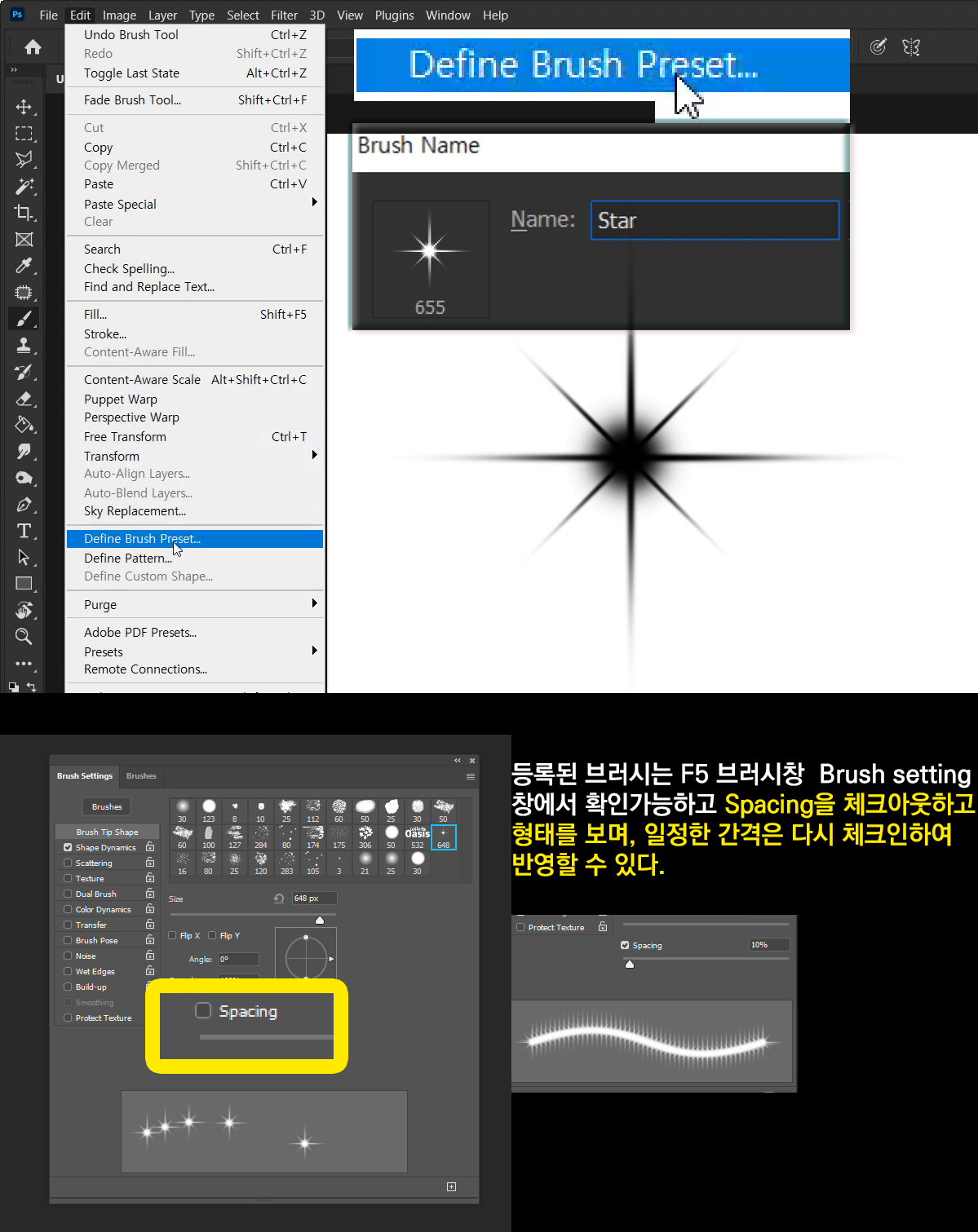This screenshot has width=978, height=1232.
Task: Uncheck the Spacing checkbox next to 10%
Action: pyautogui.click(x=625, y=945)
